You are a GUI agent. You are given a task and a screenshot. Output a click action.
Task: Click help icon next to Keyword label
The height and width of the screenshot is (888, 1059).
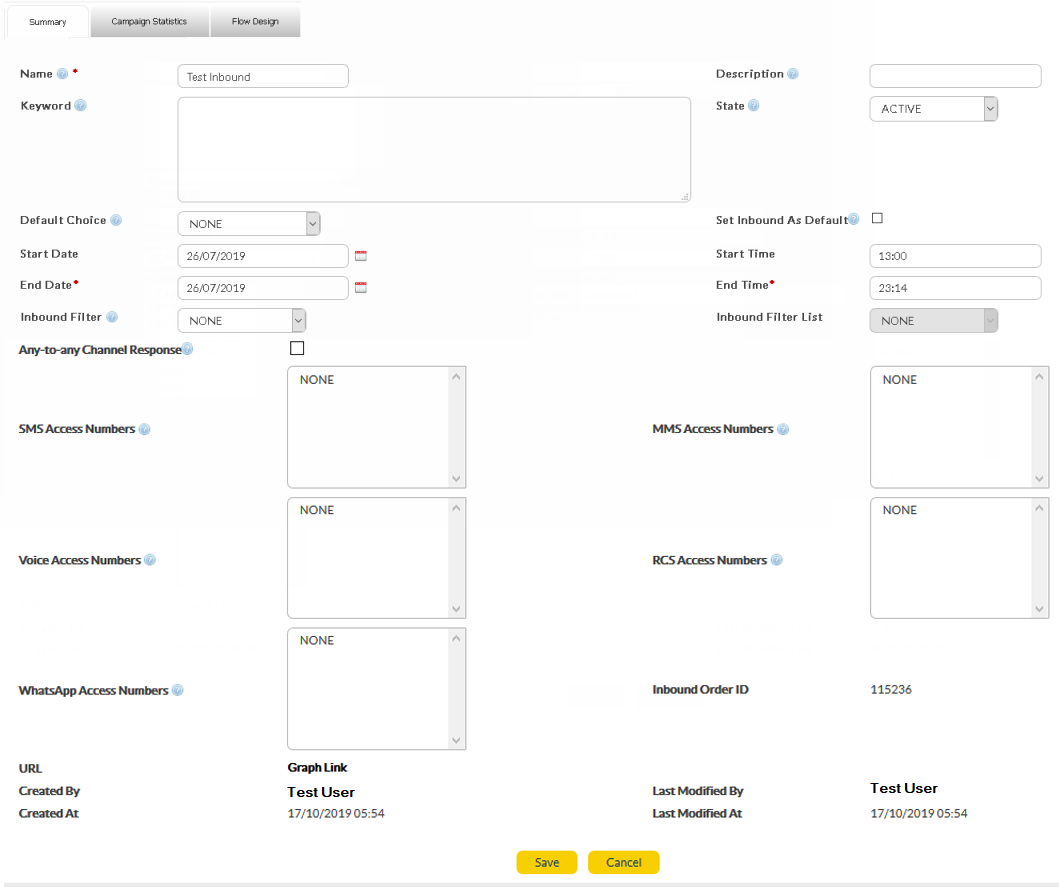click(x=81, y=106)
